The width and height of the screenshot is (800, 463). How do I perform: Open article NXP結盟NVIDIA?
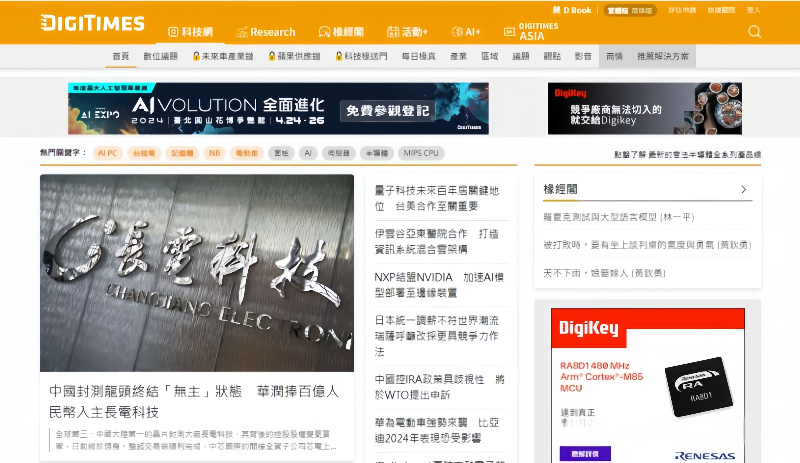click(439, 285)
